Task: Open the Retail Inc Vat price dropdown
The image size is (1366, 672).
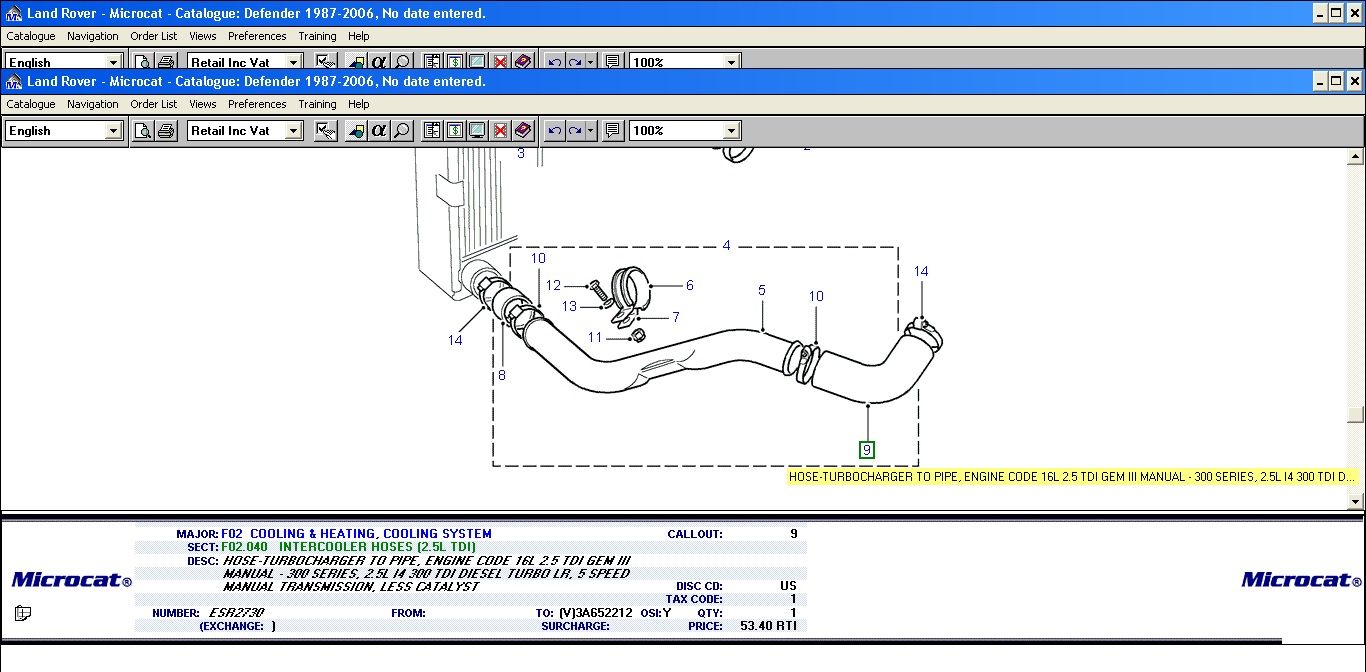Action: coord(293,131)
